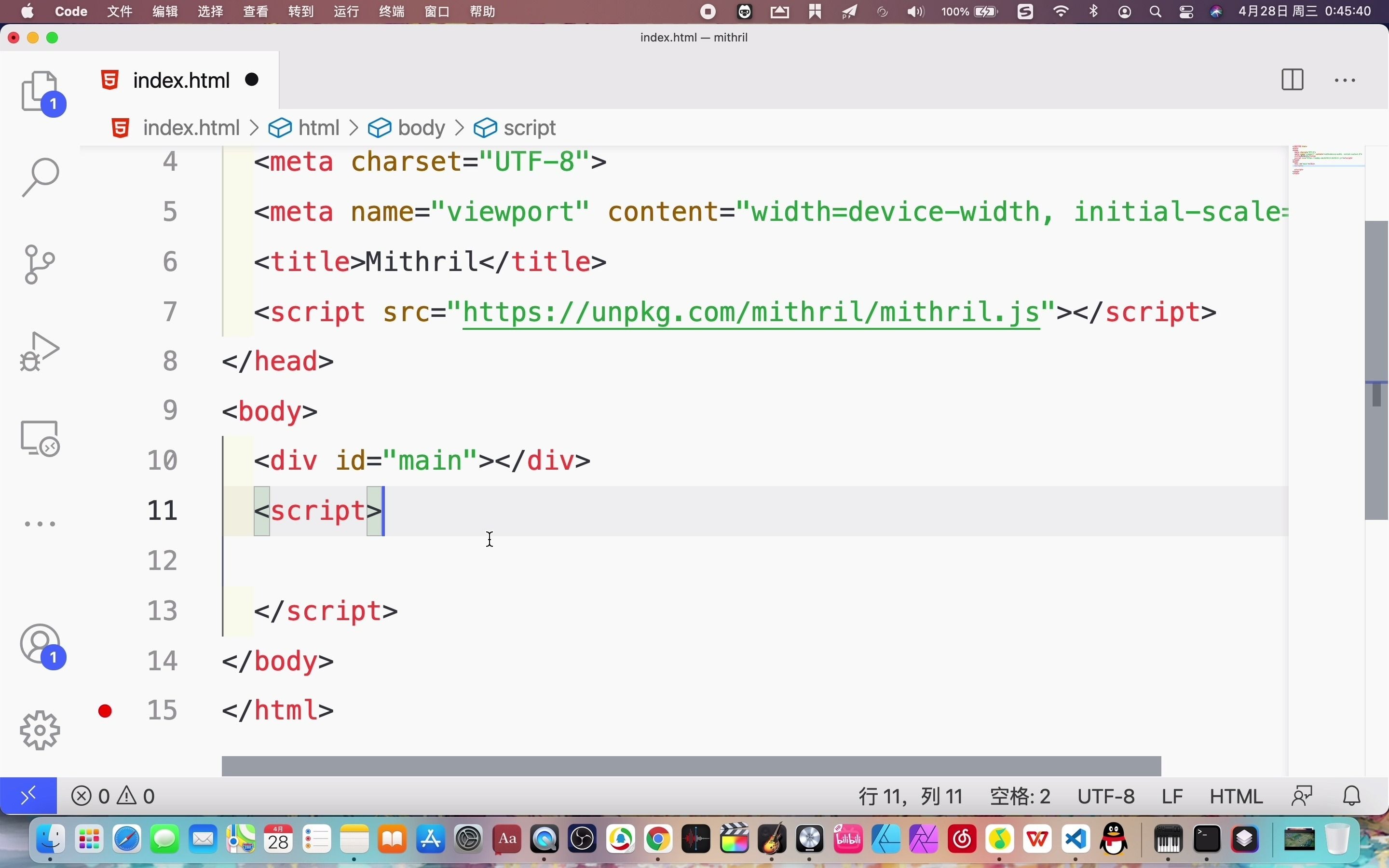Viewport: 1389px width, 868px height.
Task: Open the Source Control view
Action: 40,264
